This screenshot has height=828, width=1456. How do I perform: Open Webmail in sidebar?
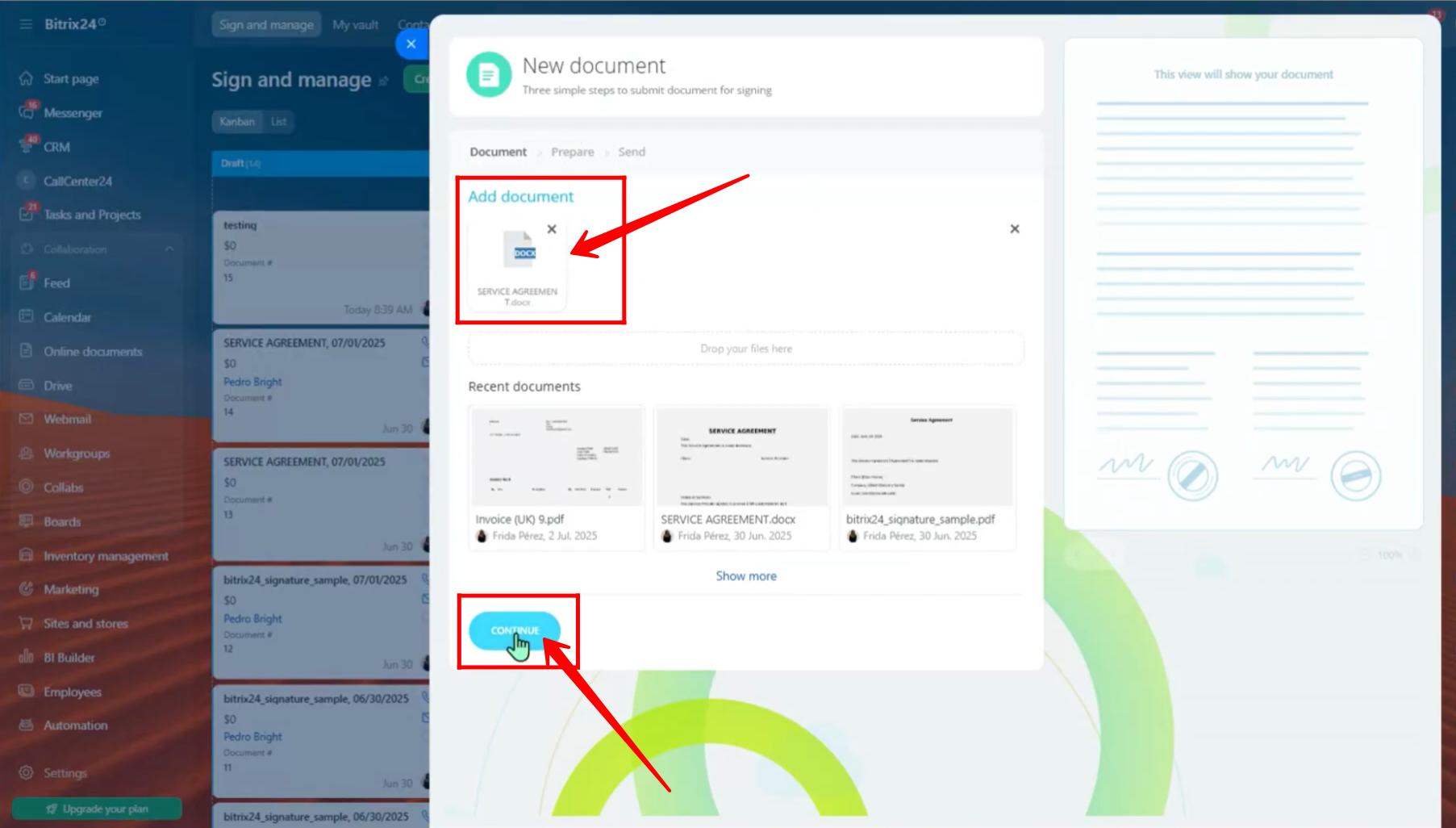(67, 420)
